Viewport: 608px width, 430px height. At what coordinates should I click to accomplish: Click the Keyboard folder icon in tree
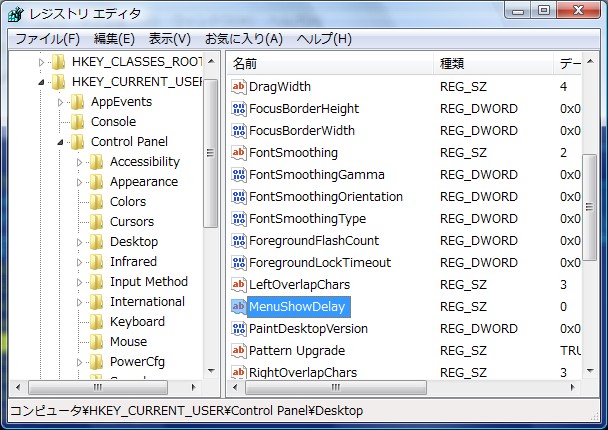pos(96,322)
